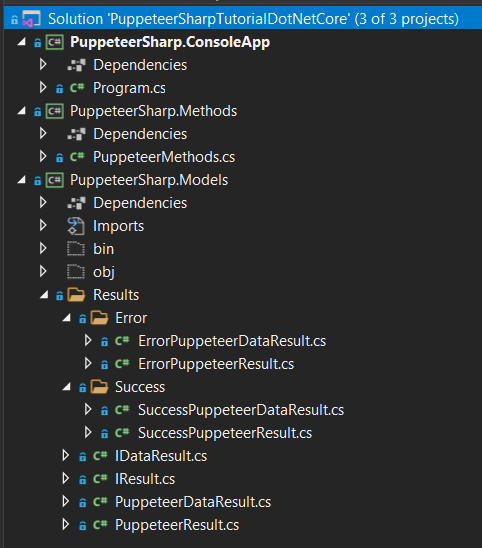482x548 pixels.
Task: Expand the SuccessPuppeteerResult.cs node arrow
Action: point(88,432)
